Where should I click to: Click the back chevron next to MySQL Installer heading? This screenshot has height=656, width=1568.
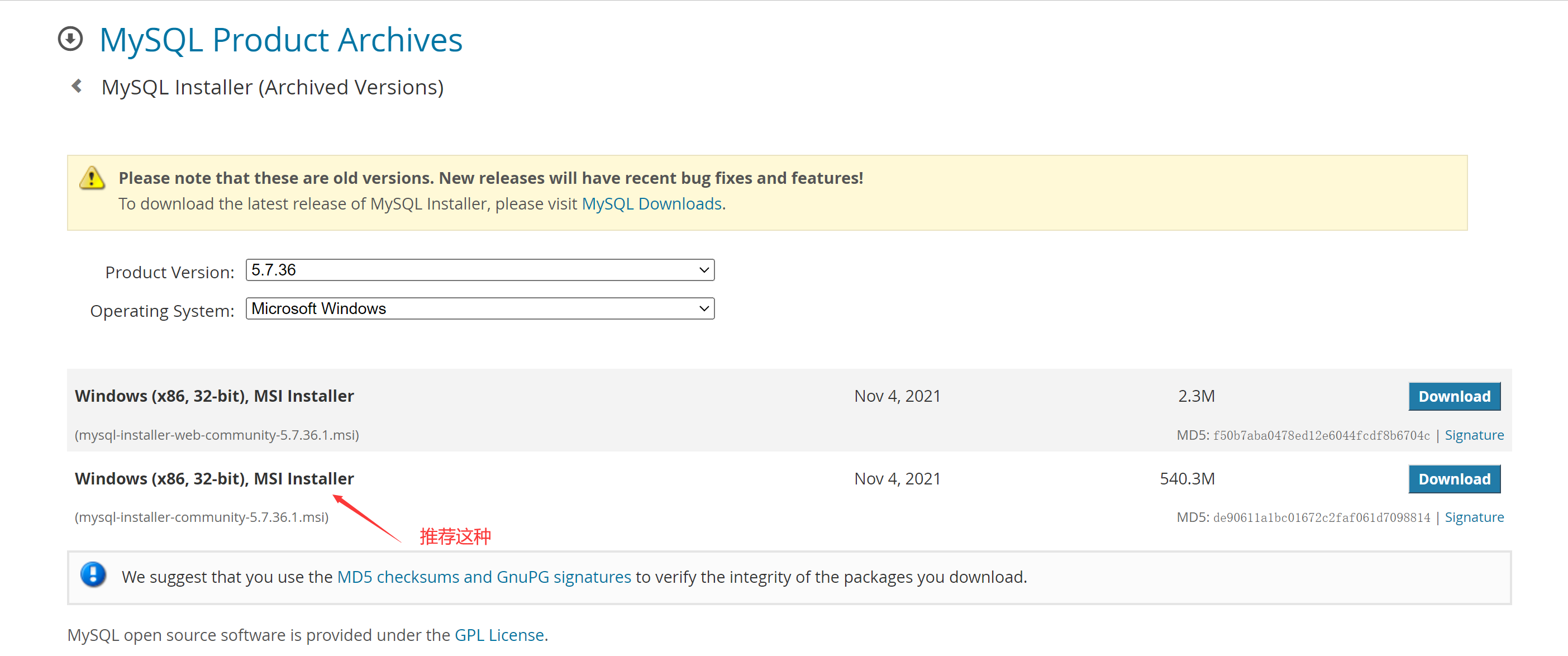[75, 85]
